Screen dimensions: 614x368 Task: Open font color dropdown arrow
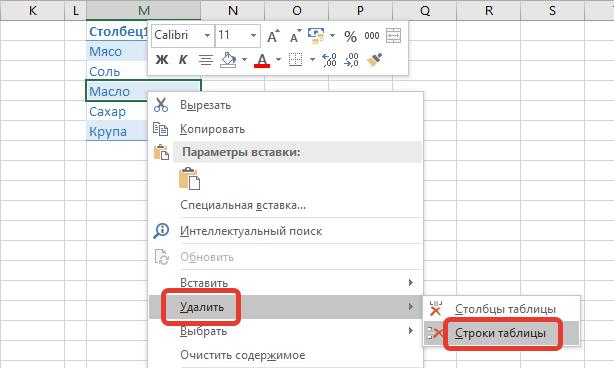(278, 60)
